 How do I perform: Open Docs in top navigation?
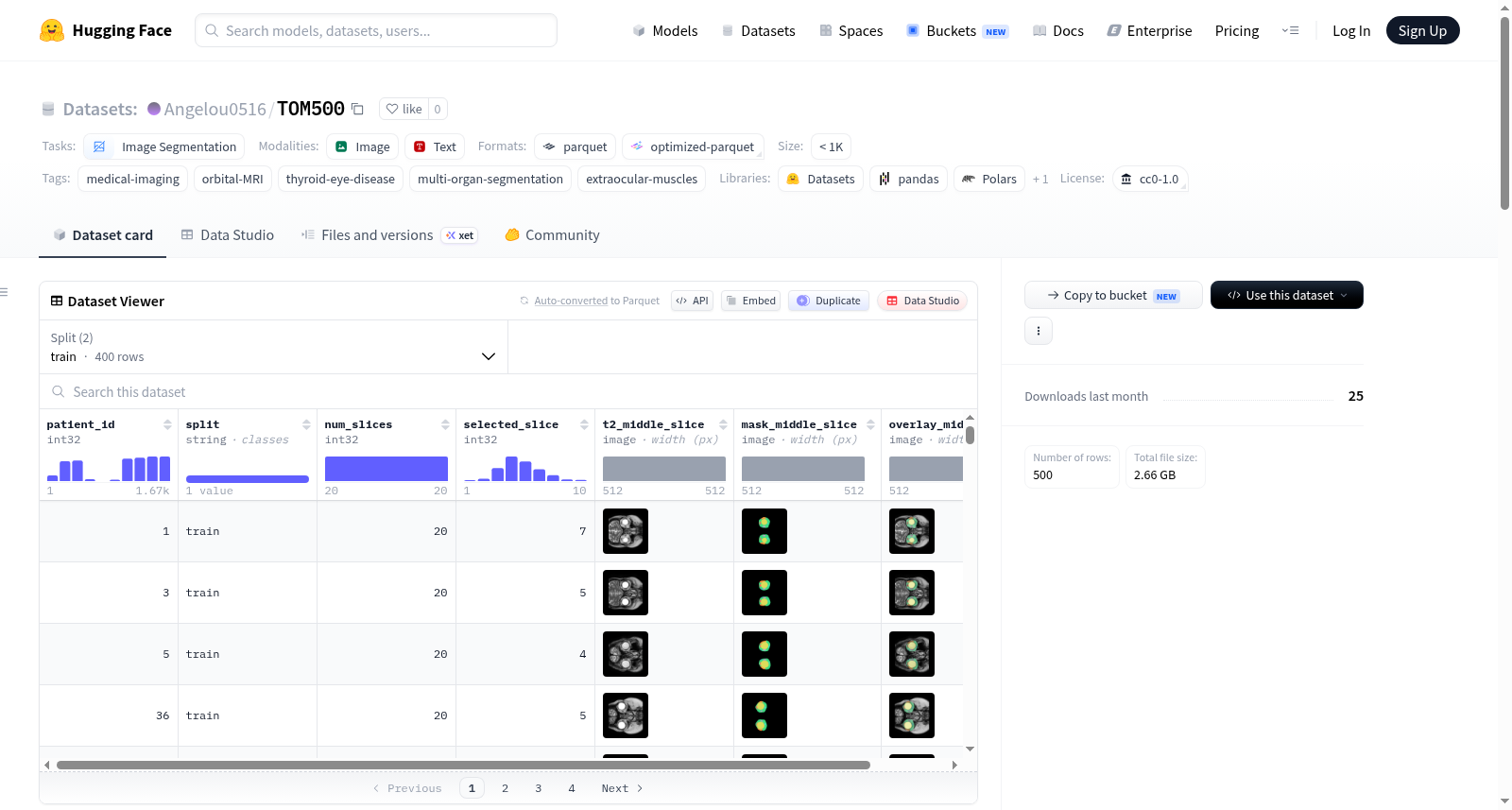tap(1058, 30)
